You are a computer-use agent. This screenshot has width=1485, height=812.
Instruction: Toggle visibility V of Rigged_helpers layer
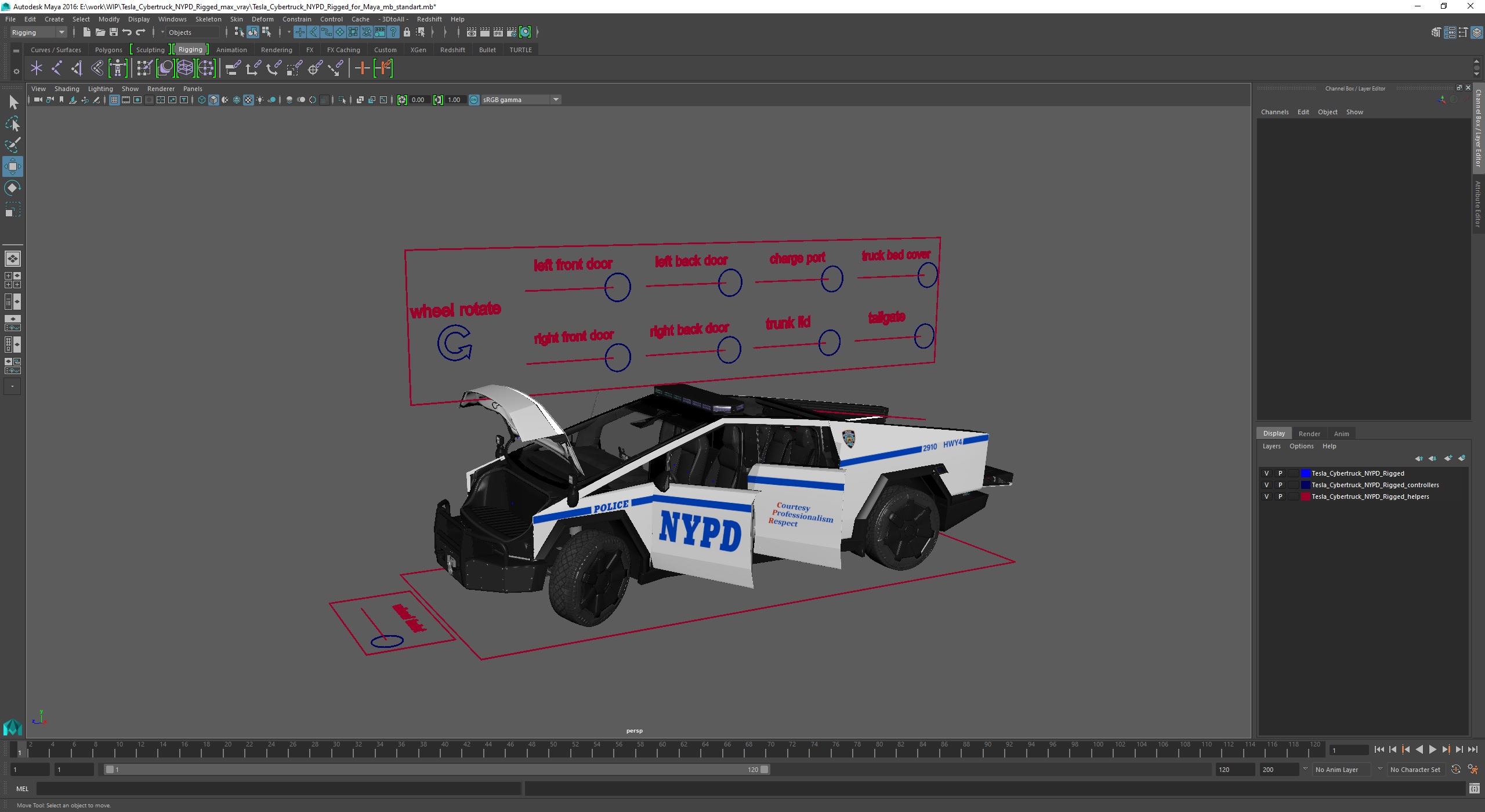pos(1266,496)
